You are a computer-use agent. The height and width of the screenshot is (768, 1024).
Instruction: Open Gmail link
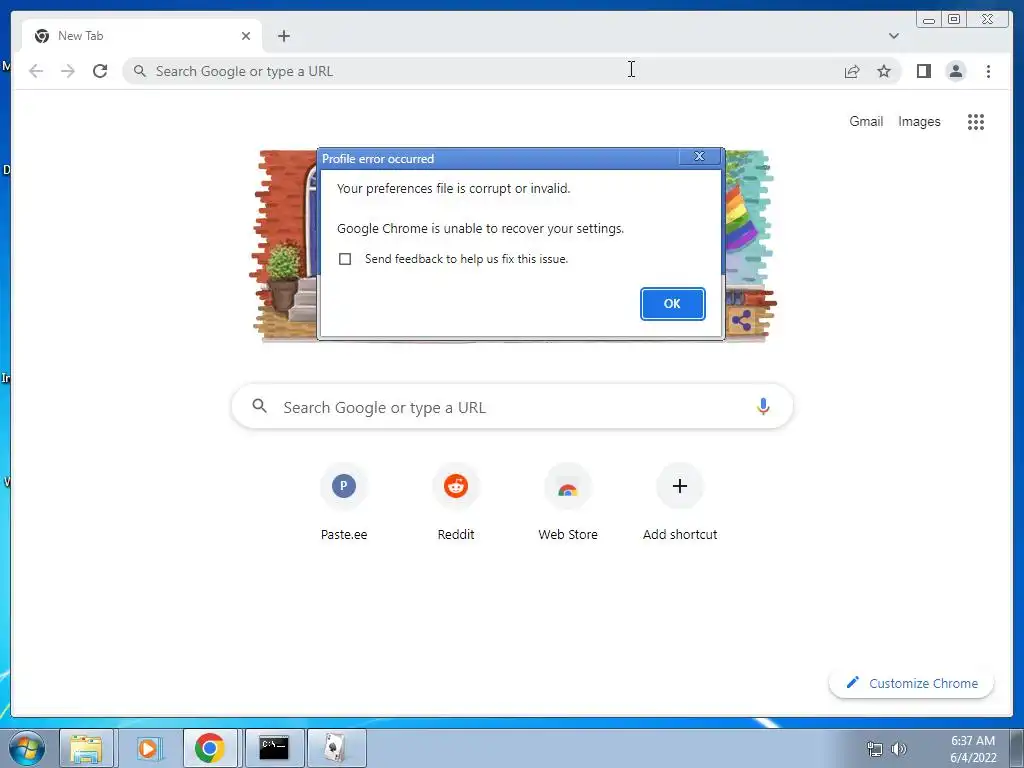click(x=866, y=121)
